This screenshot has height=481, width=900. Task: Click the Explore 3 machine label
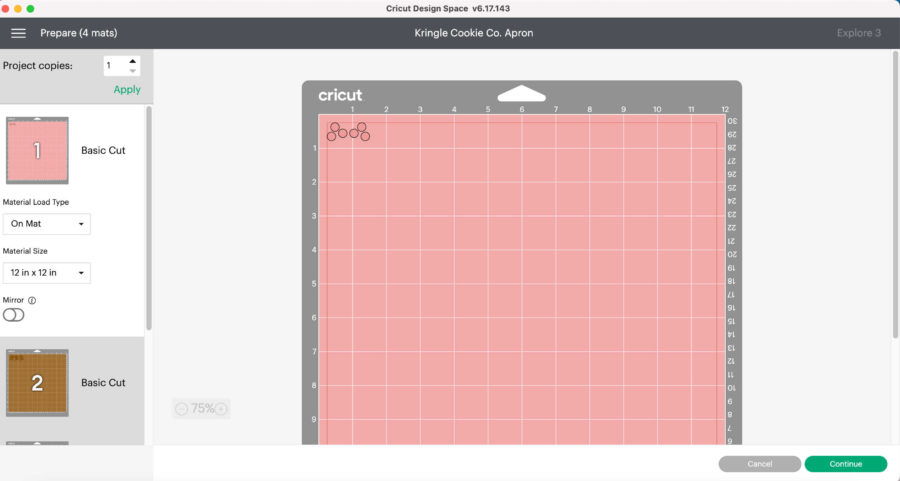[x=858, y=33]
